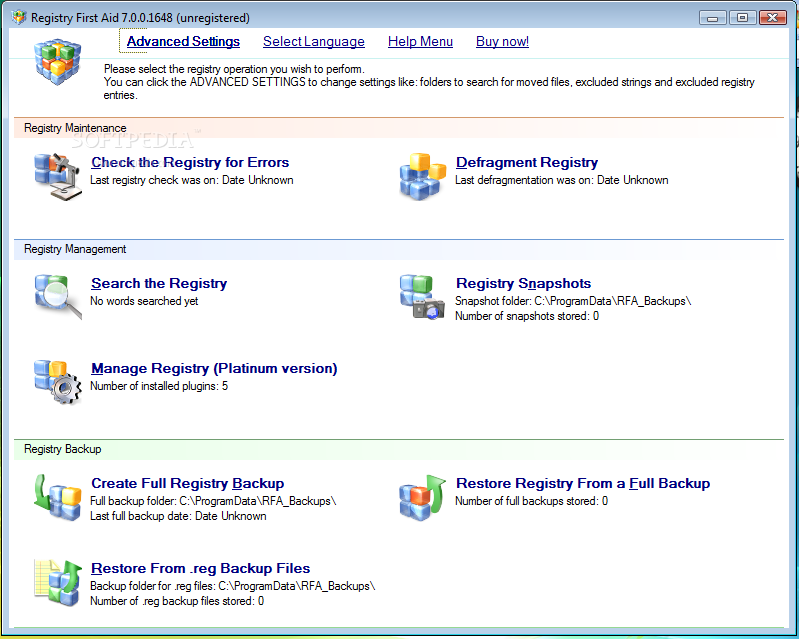The image size is (799, 639).
Task: Launch Defragment Registry
Action: pyautogui.click(x=527, y=162)
